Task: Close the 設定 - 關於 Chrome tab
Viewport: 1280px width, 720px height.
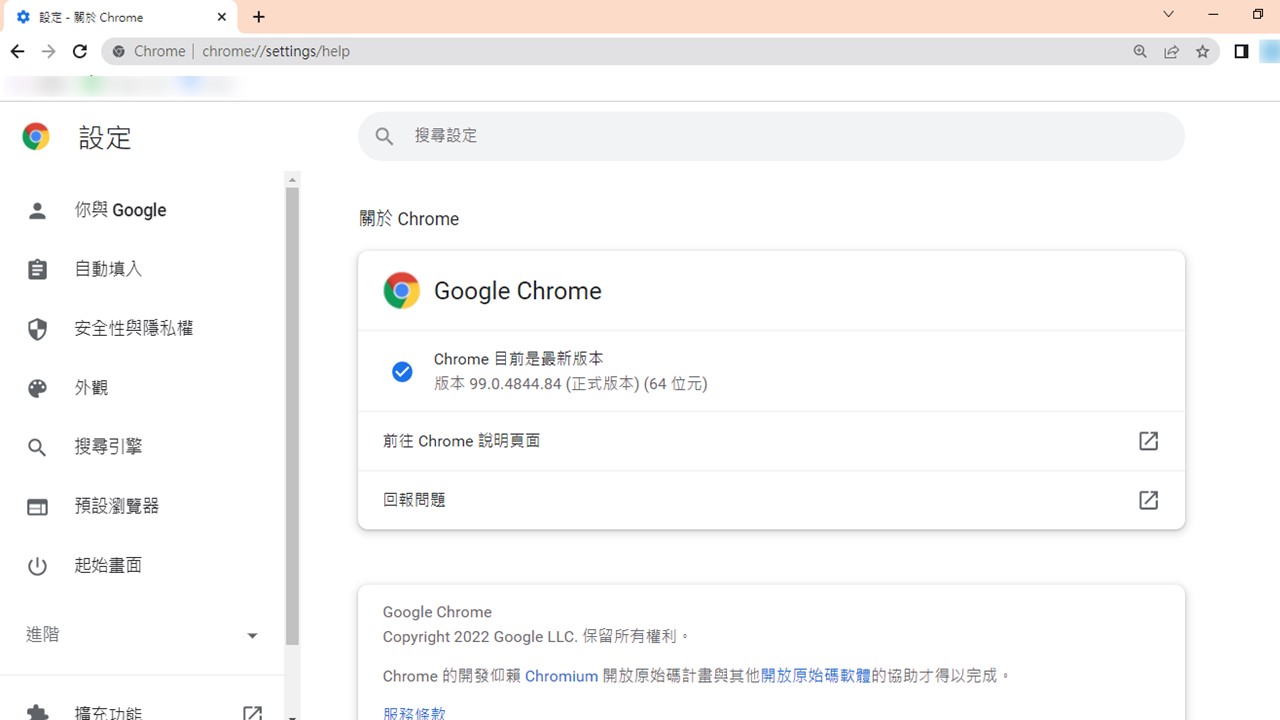Action: 222,17
